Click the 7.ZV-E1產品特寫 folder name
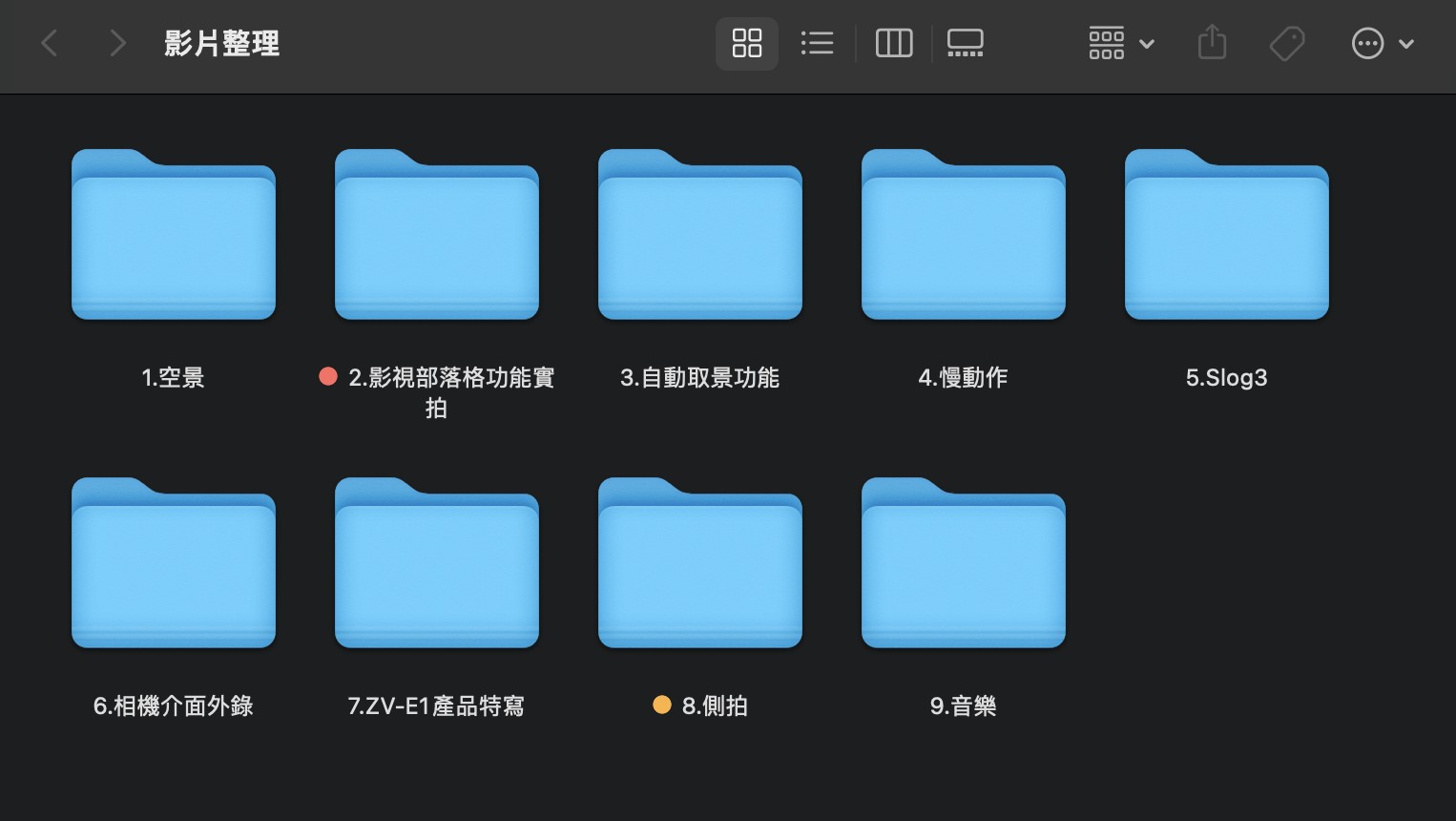 tap(437, 706)
